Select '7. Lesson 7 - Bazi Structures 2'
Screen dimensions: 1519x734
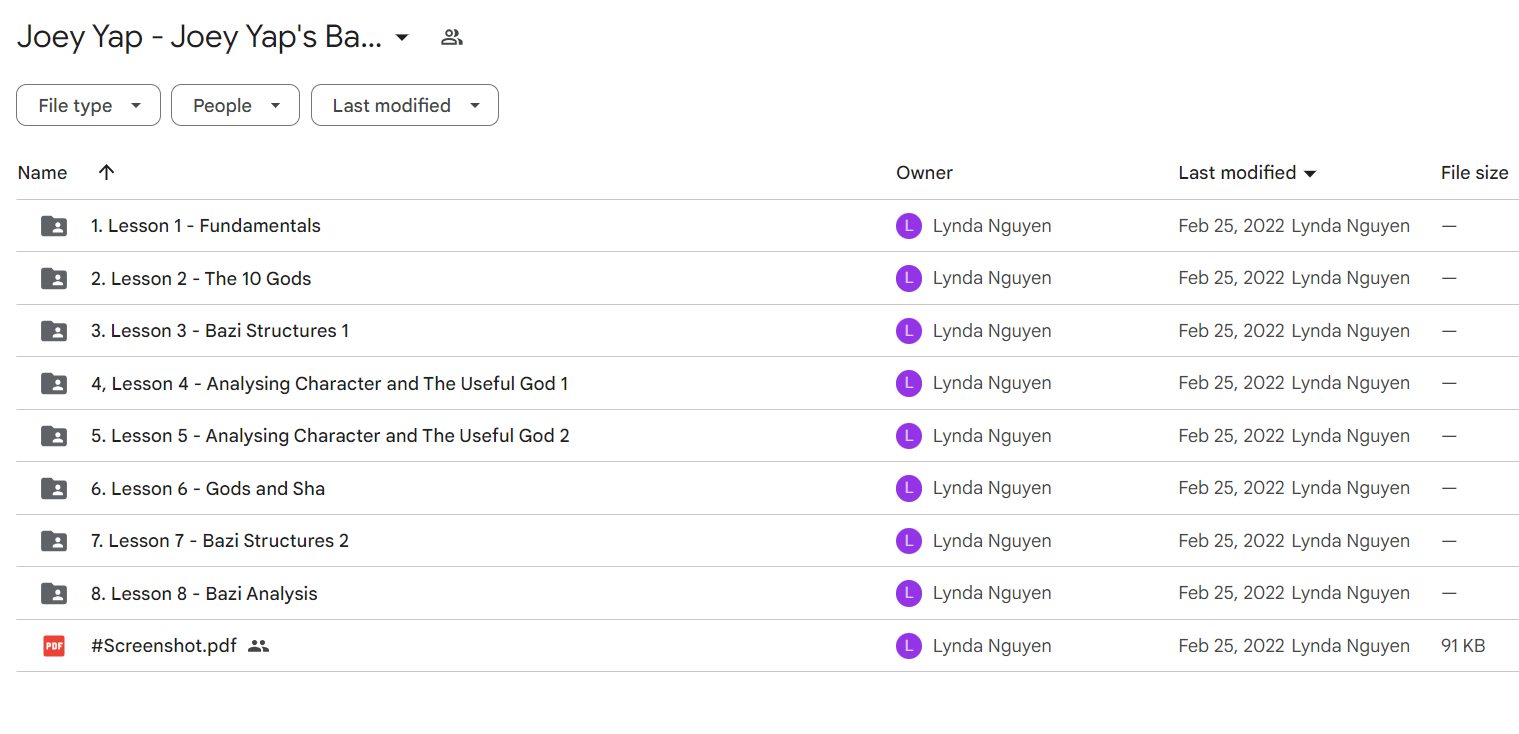point(220,541)
